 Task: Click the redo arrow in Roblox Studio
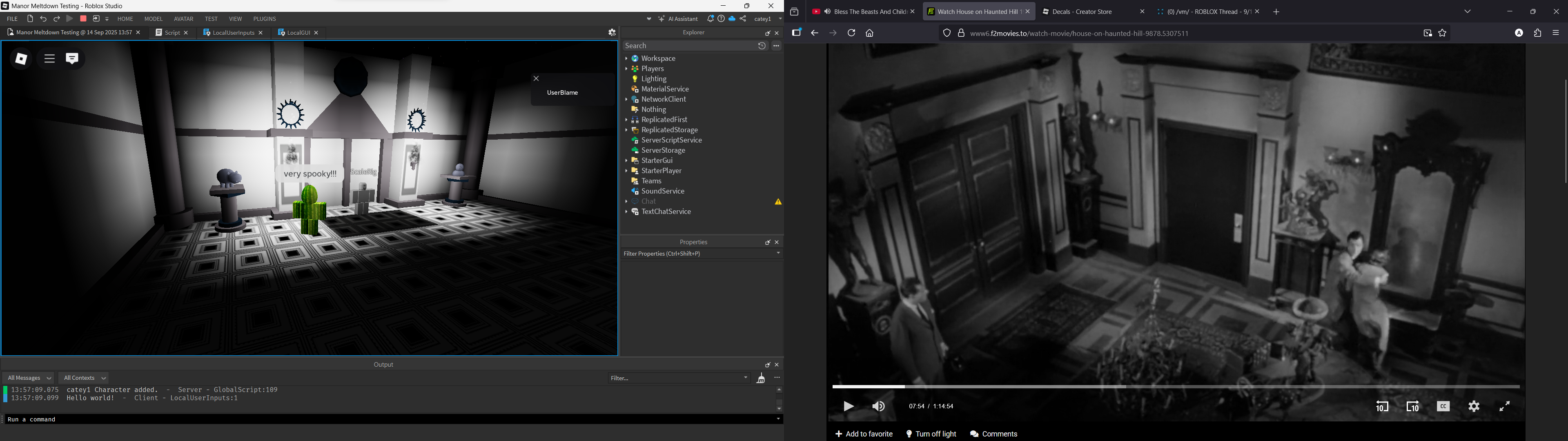pos(57,19)
